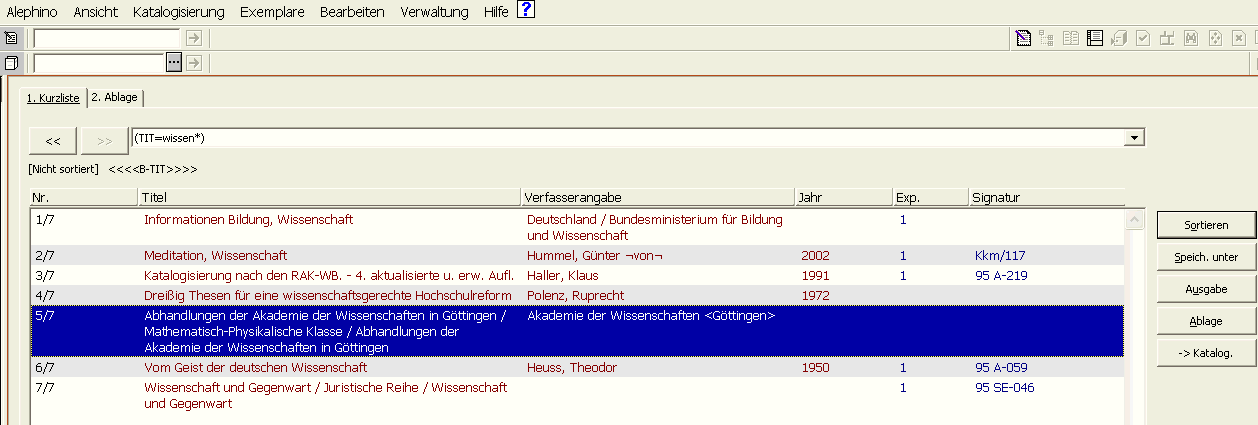1258x425 pixels.
Task: Click into the first empty toolbar input field
Action: pyautogui.click(x=106, y=38)
